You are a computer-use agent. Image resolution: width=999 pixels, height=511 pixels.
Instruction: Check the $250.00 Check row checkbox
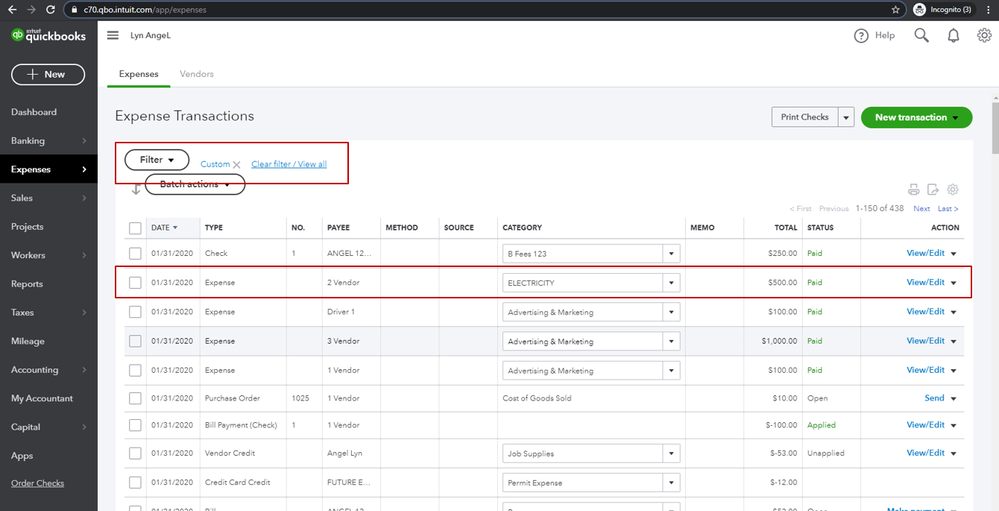point(135,254)
